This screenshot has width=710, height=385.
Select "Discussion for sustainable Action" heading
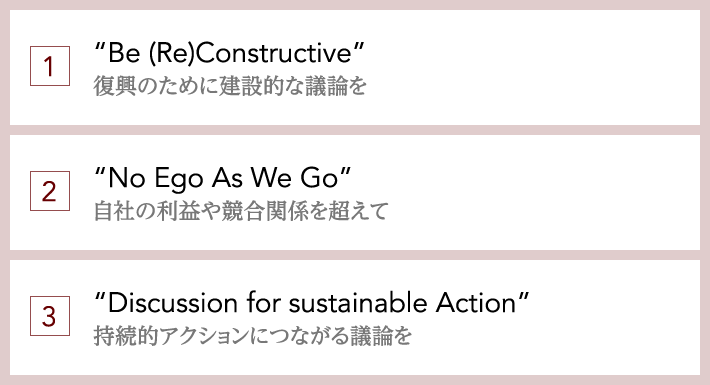coord(312,303)
